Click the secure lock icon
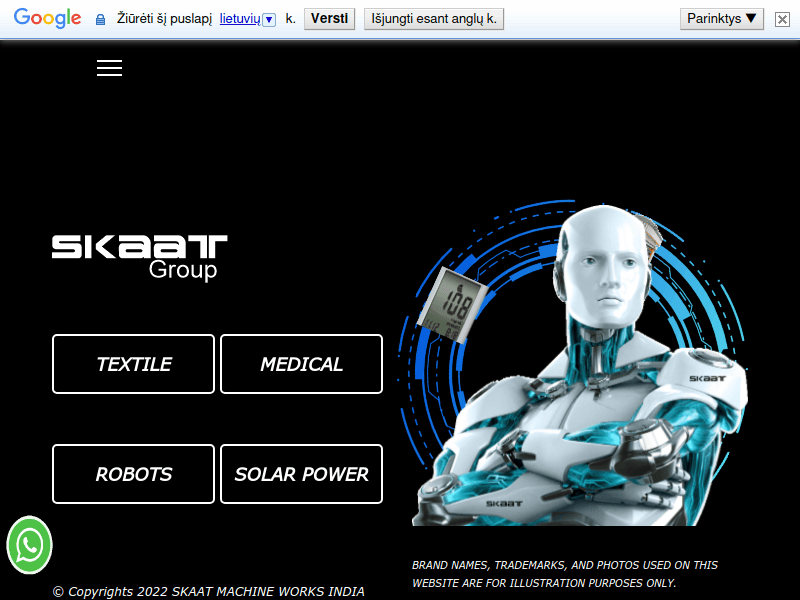 (100, 20)
